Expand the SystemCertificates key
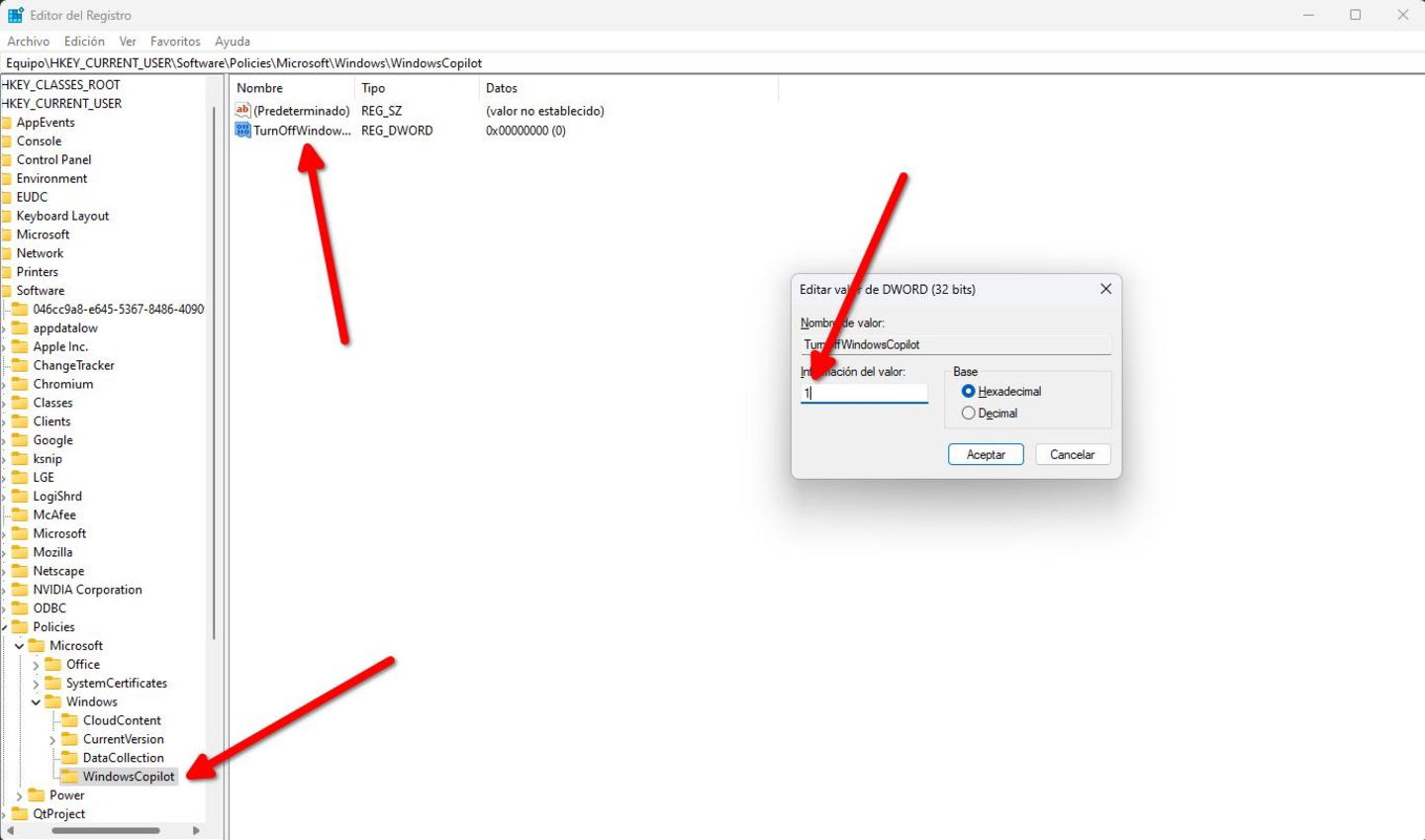 point(36,684)
